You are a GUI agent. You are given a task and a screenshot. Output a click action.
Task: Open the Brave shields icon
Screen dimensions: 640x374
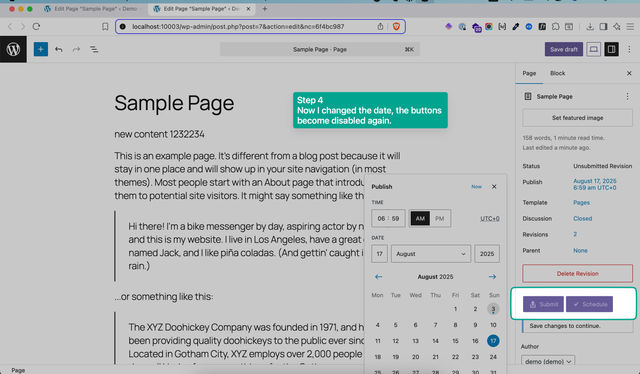tap(396, 27)
